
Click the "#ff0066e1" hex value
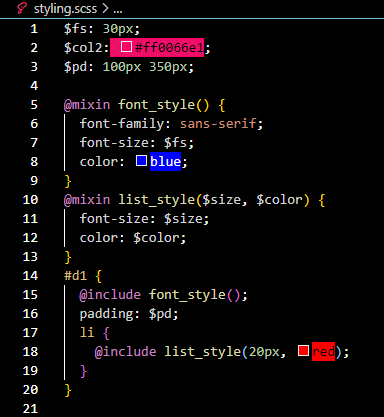coord(169,48)
